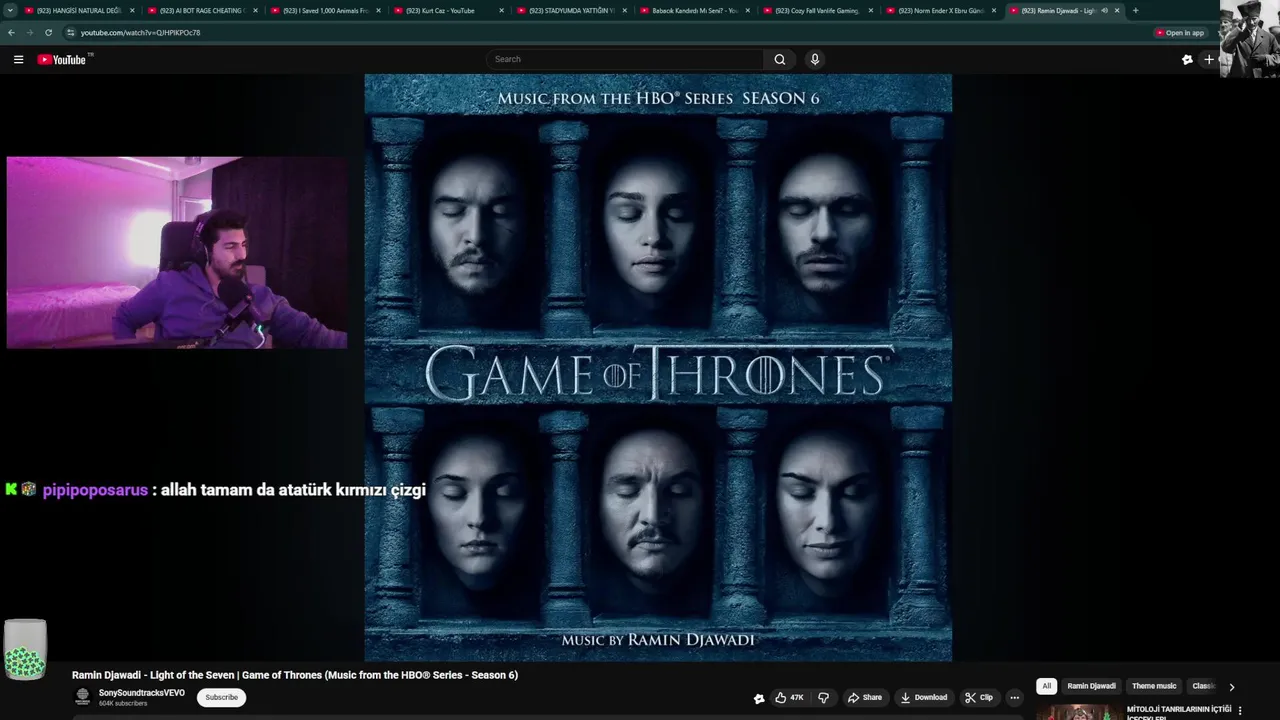Create a Clip of the video
The width and height of the screenshot is (1280, 720).
click(978, 697)
